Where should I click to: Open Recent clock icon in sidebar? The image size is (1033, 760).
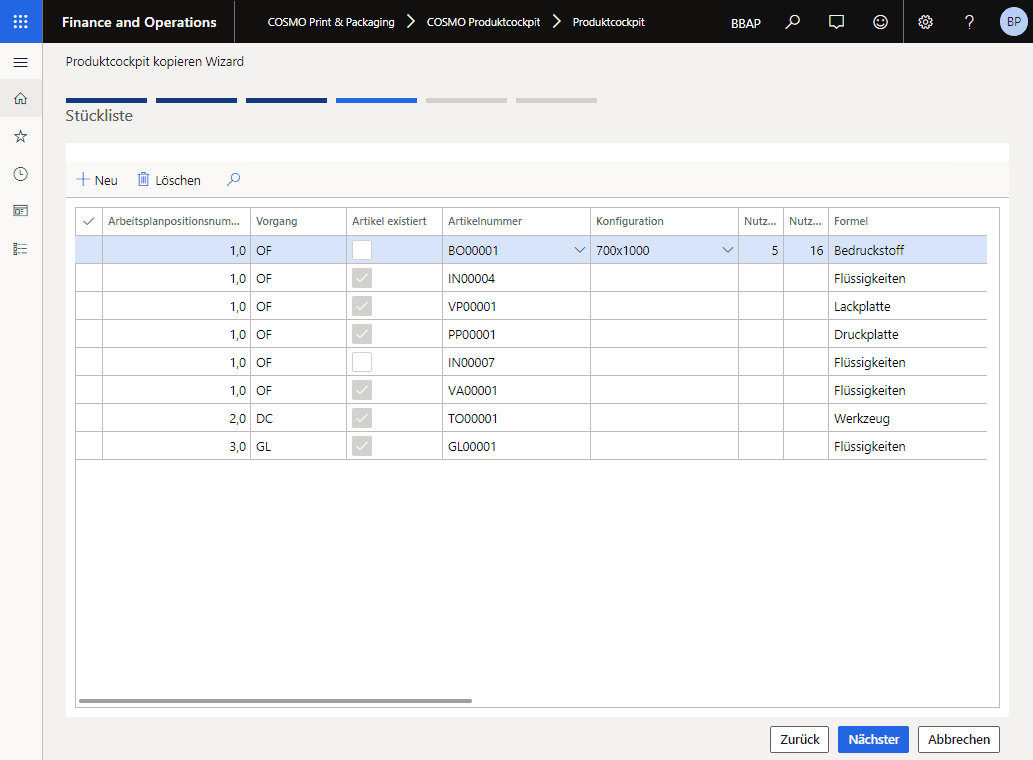[x=21, y=174]
